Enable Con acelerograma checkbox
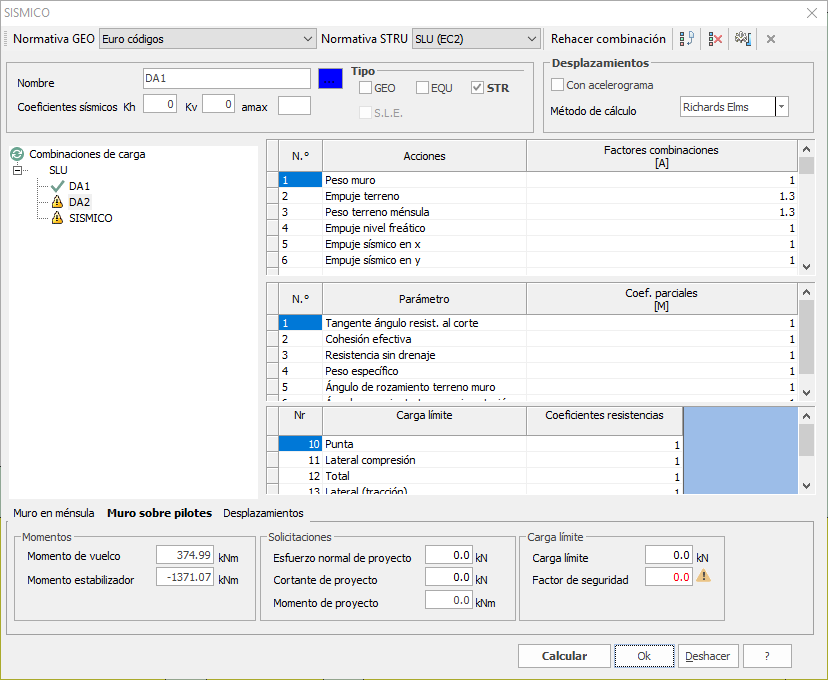Image resolution: width=828 pixels, height=680 pixels. pos(557,84)
